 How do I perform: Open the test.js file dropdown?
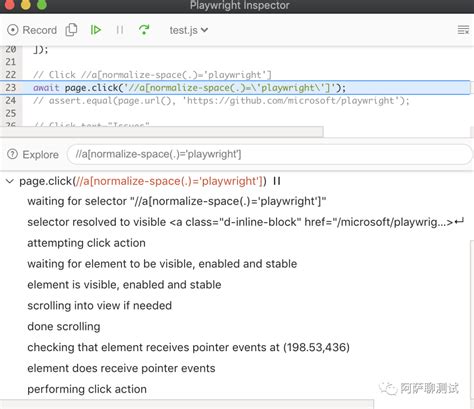(x=189, y=30)
